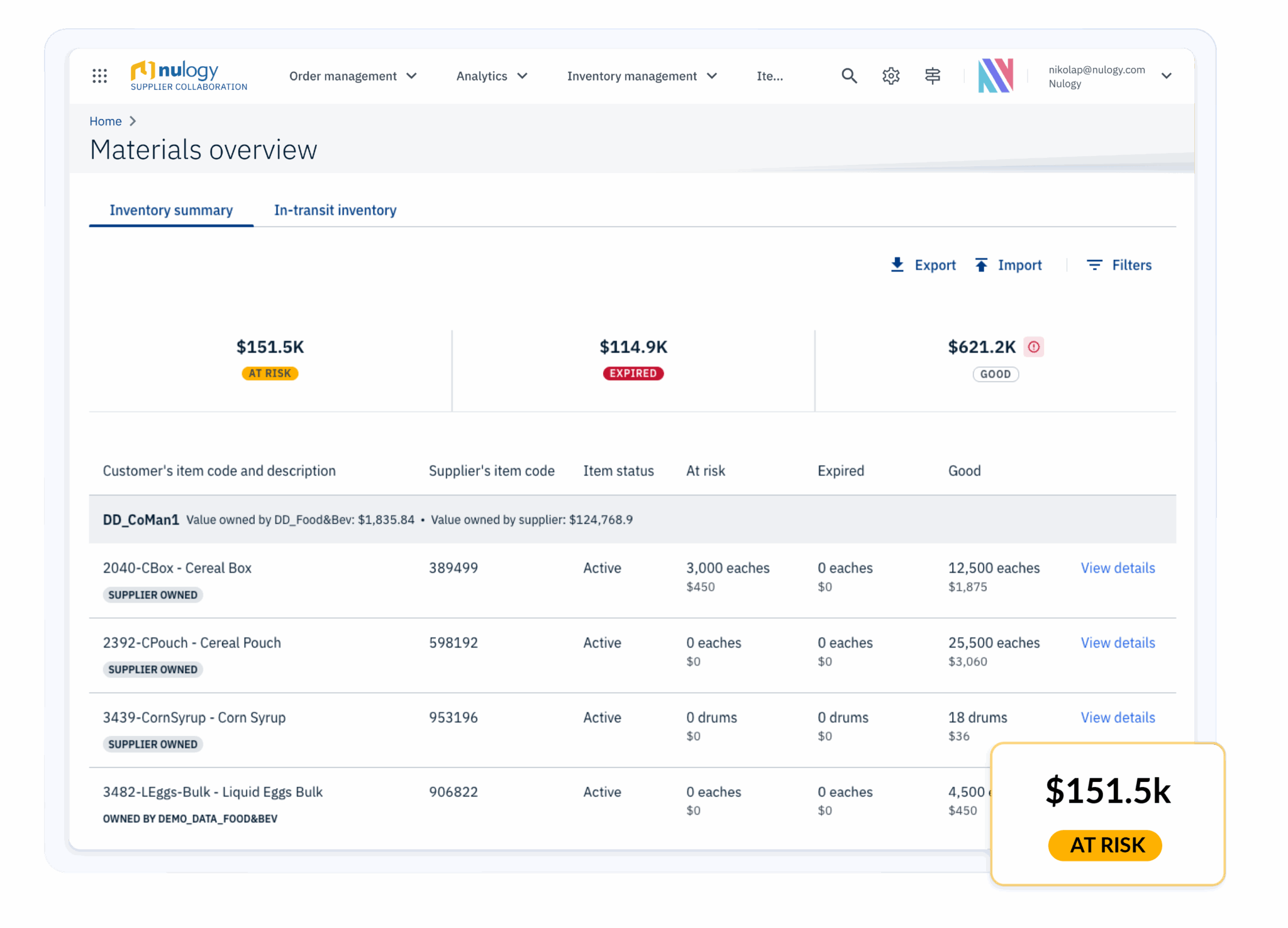Click the breadcrumb chevron after Home

pos(132,121)
